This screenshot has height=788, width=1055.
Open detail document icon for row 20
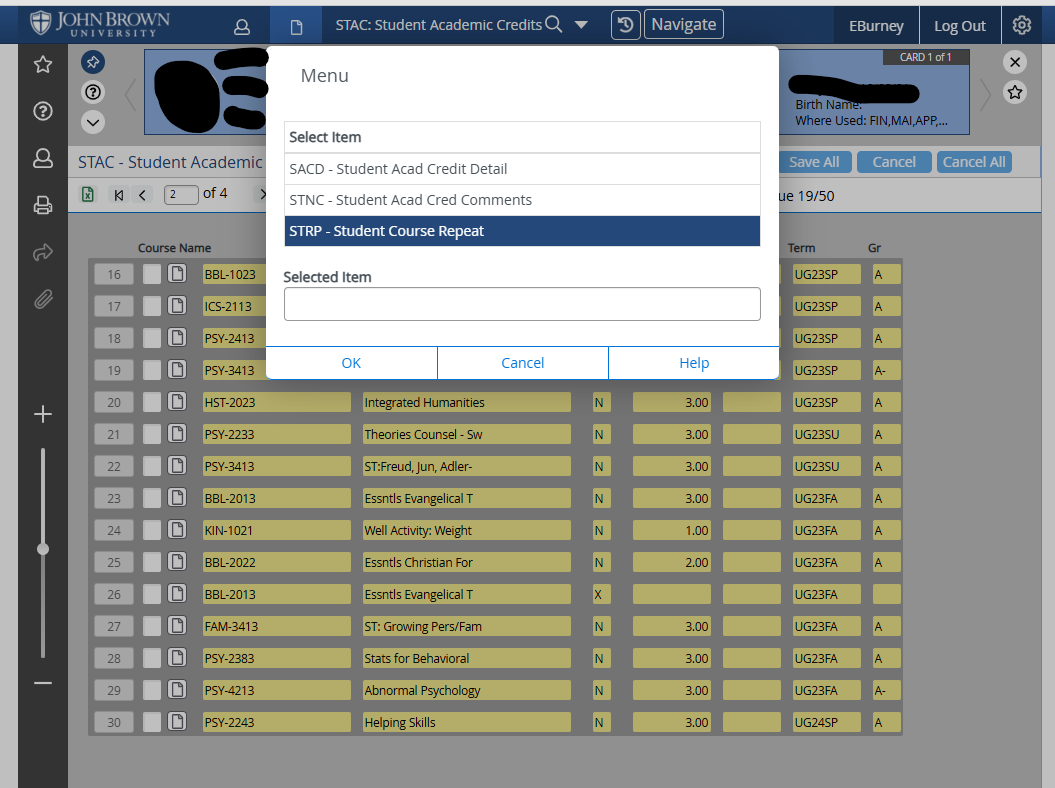coord(177,402)
